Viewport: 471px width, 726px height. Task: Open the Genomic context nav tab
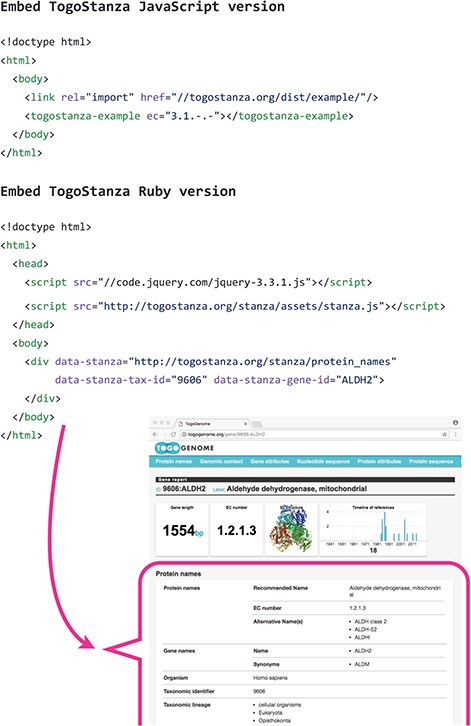click(x=221, y=461)
